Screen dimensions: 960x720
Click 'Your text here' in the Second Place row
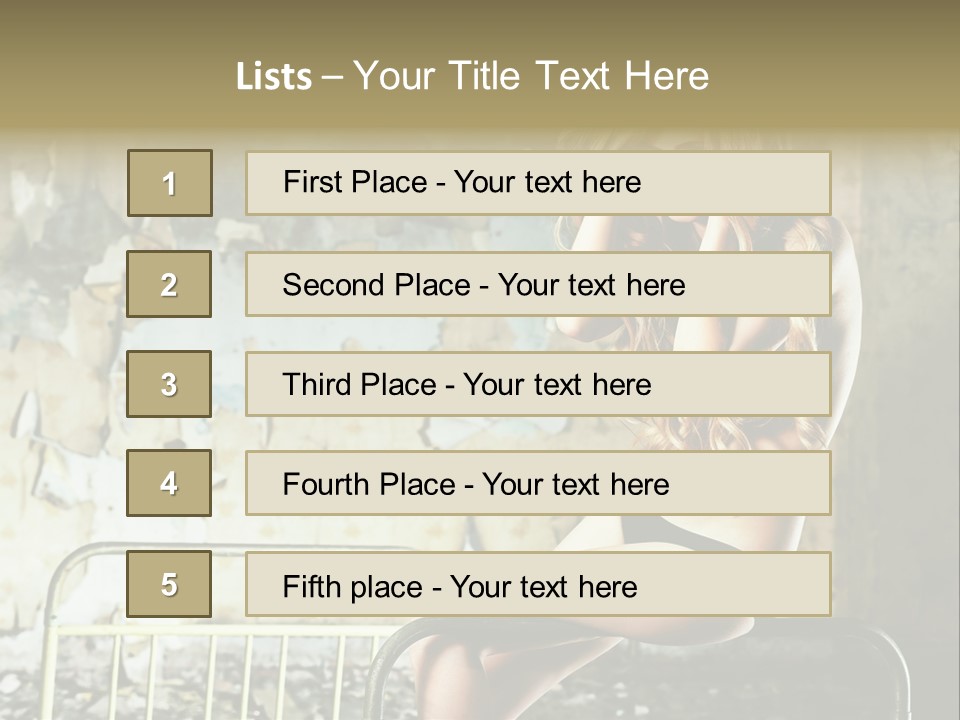click(591, 285)
